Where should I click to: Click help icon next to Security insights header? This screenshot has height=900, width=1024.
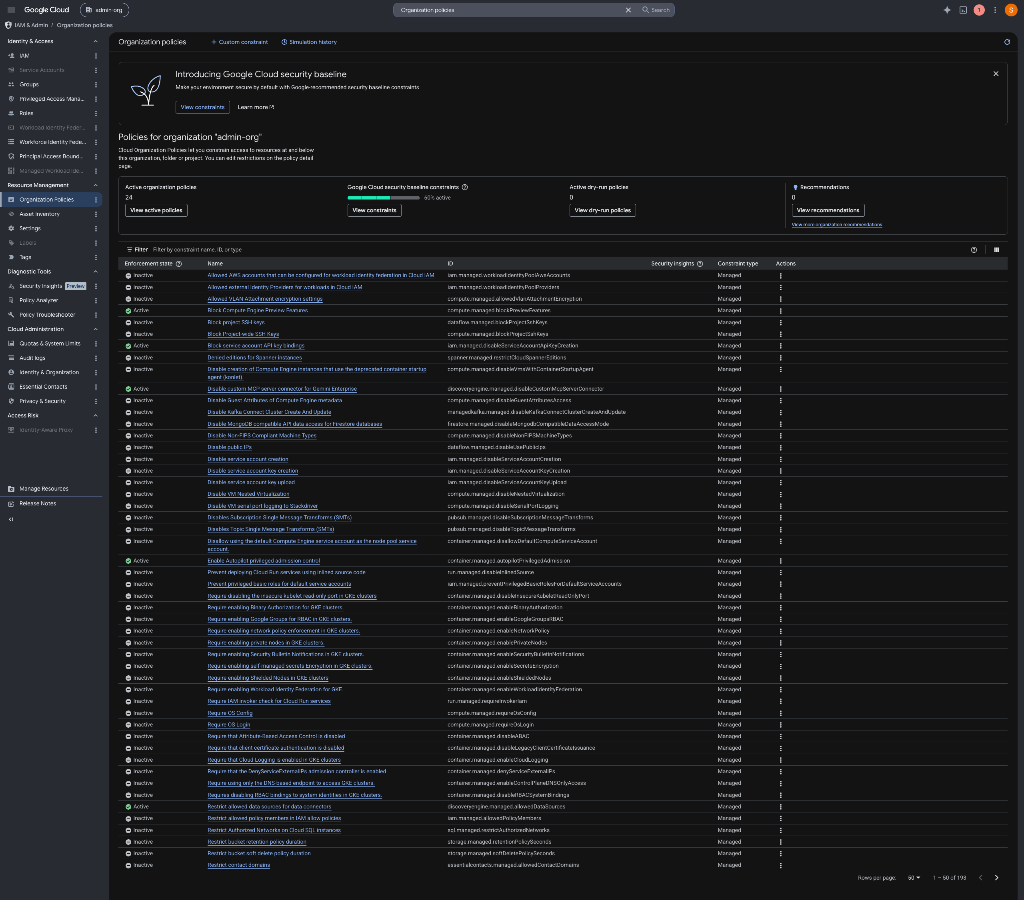[x=700, y=264]
